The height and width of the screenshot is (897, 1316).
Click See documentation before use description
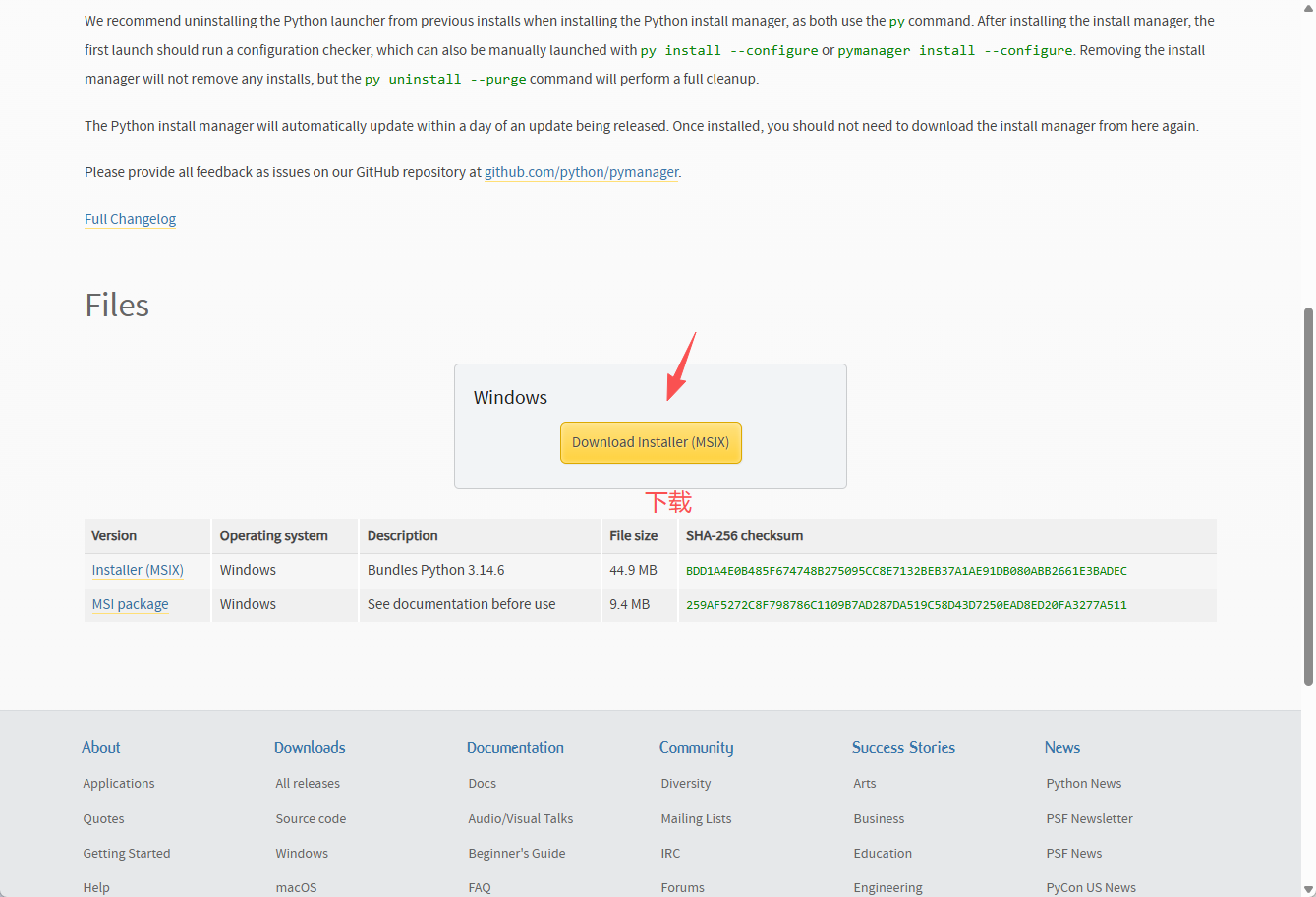(461, 604)
